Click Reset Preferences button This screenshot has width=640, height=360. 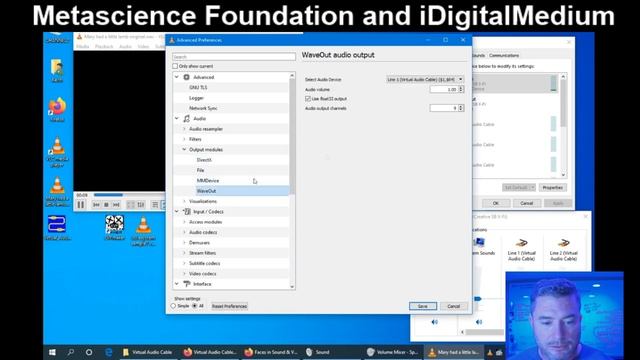pyautogui.click(x=229, y=306)
